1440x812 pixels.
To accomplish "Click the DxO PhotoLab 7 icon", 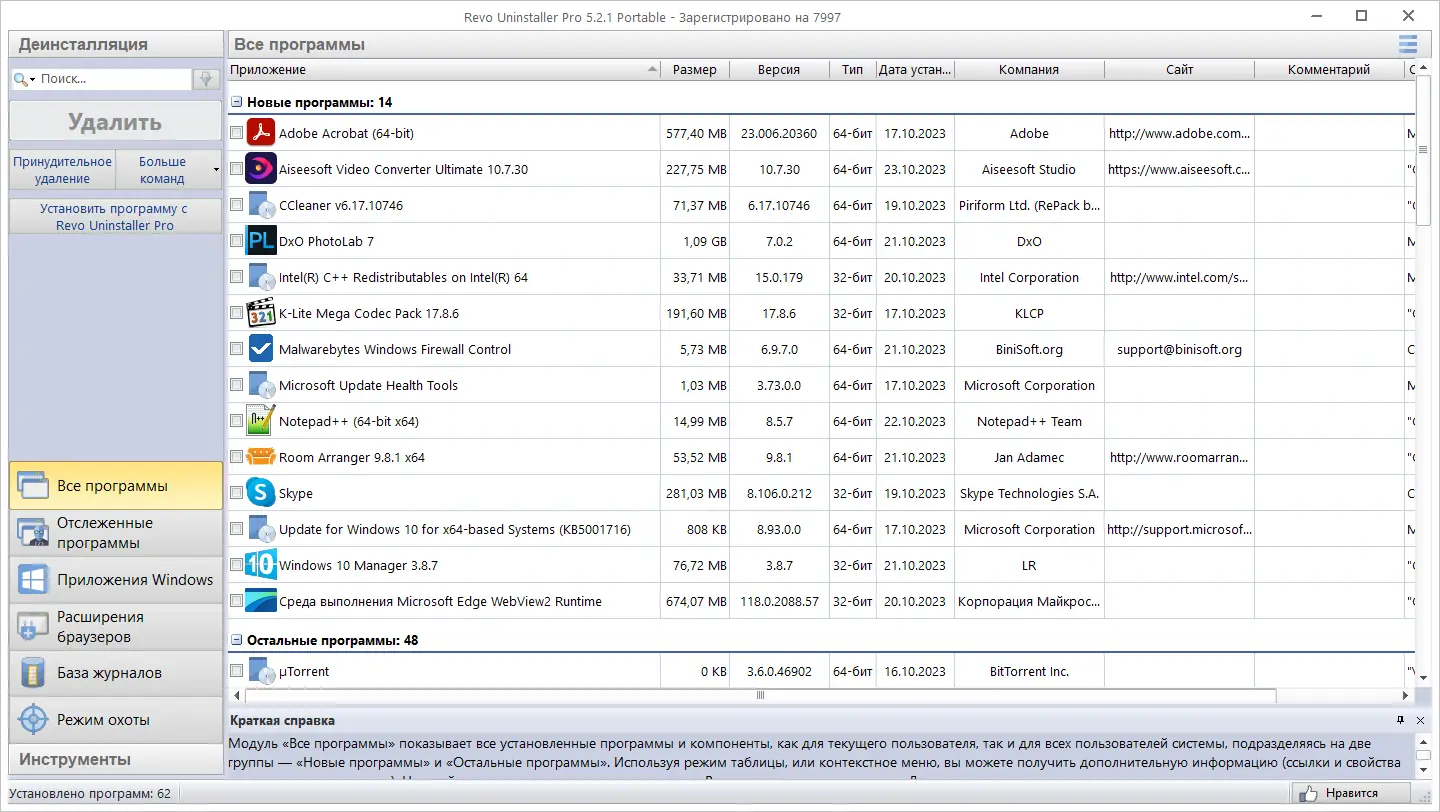I will (x=261, y=241).
